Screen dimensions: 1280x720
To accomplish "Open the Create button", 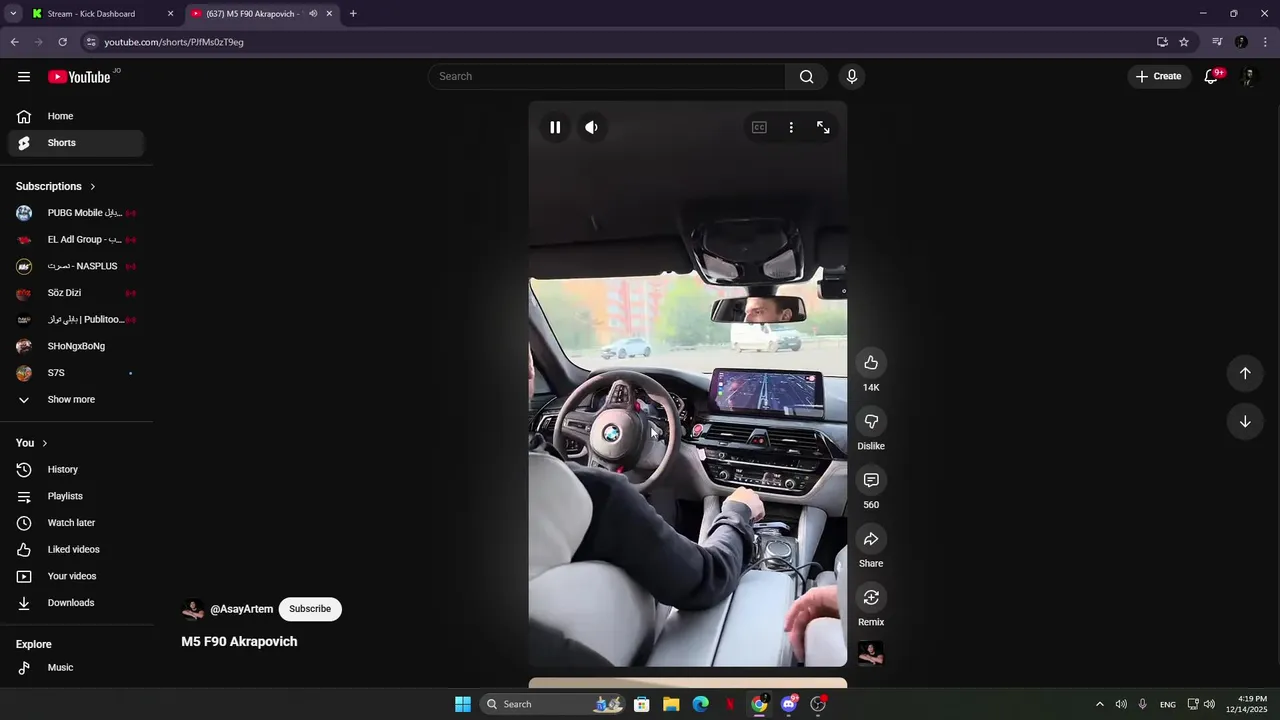I will (1159, 76).
